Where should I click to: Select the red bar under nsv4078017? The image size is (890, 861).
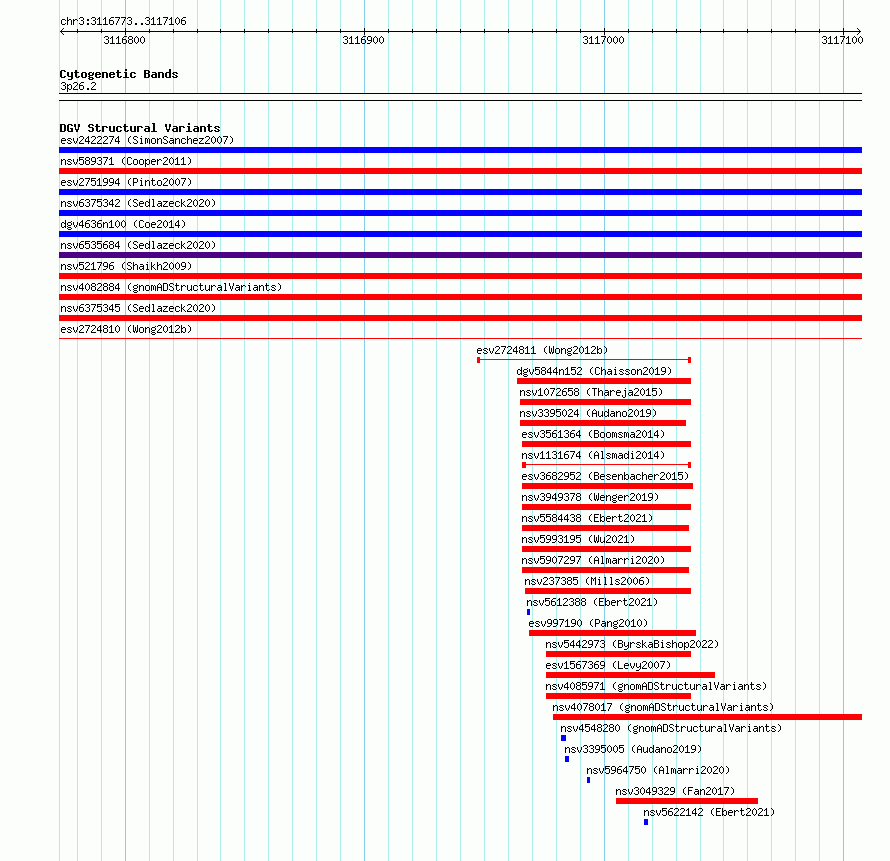(x=707, y=717)
